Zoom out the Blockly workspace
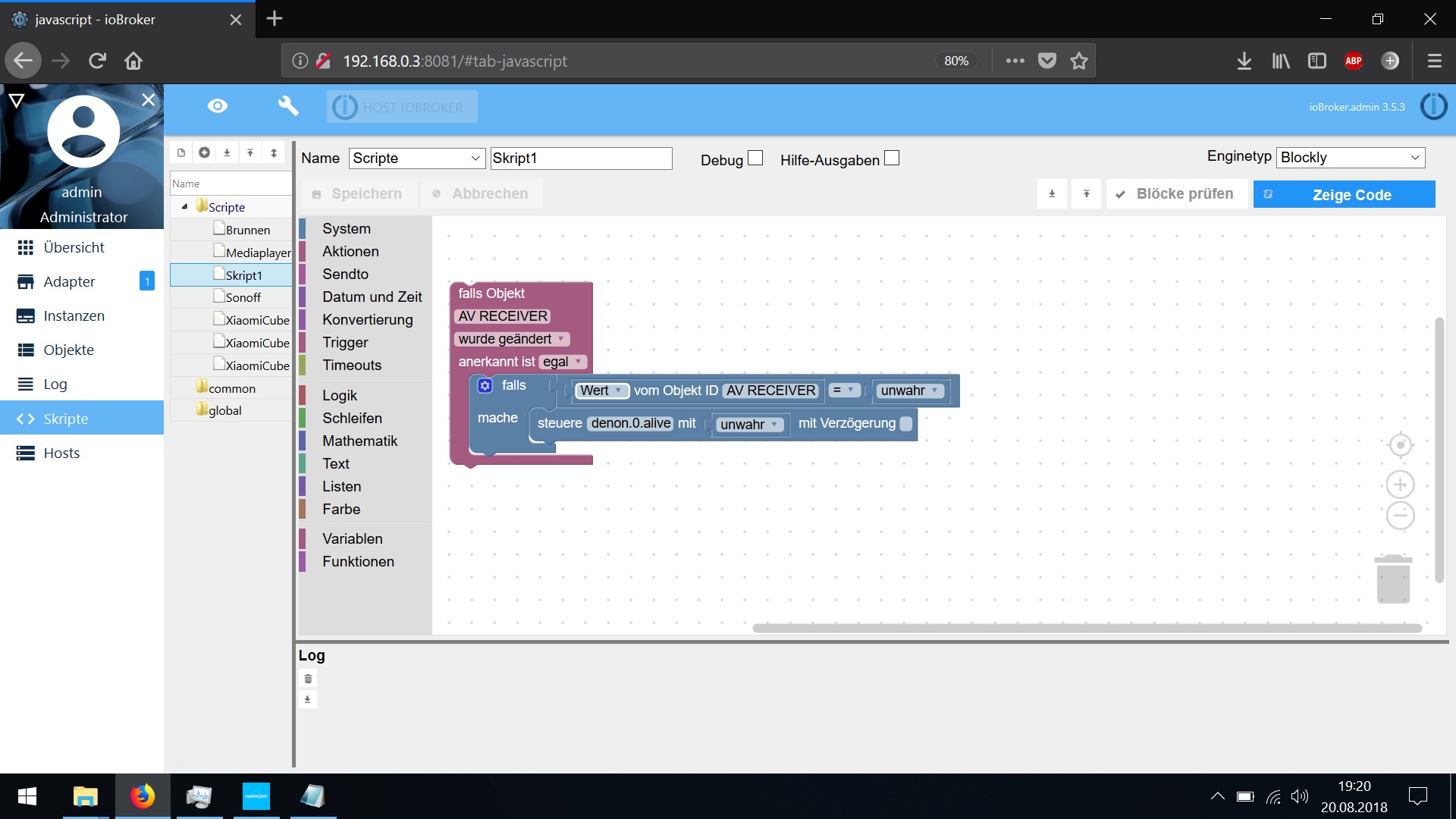This screenshot has height=819, width=1456. [x=1400, y=516]
